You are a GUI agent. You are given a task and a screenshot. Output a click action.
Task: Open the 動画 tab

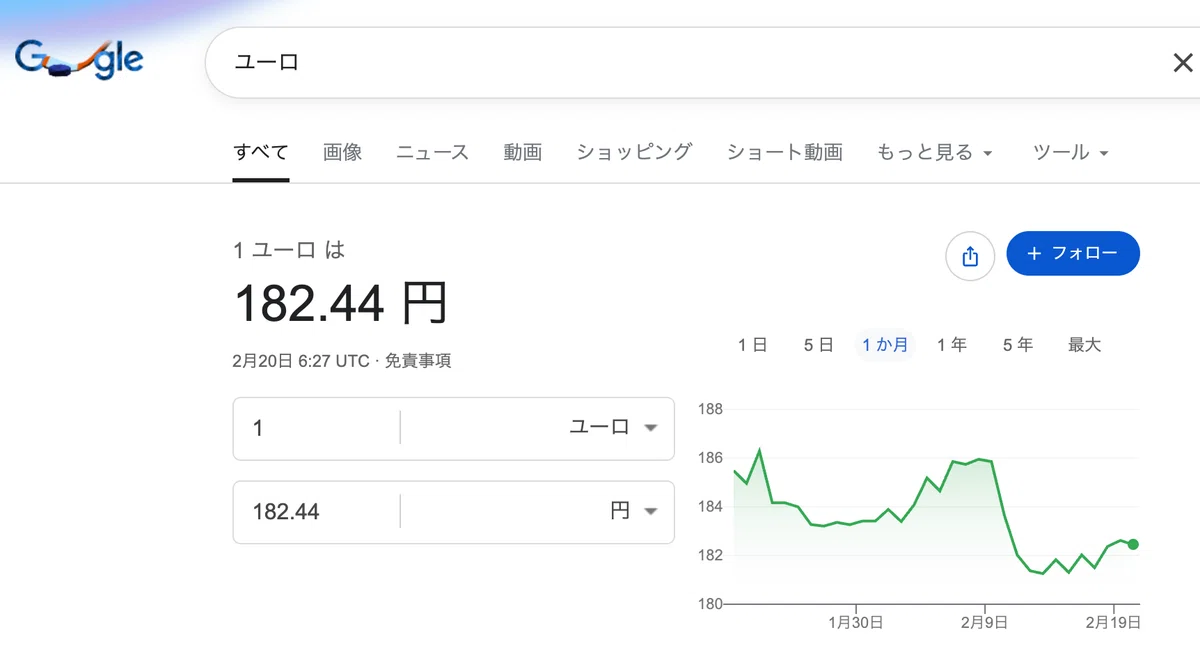[523, 153]
